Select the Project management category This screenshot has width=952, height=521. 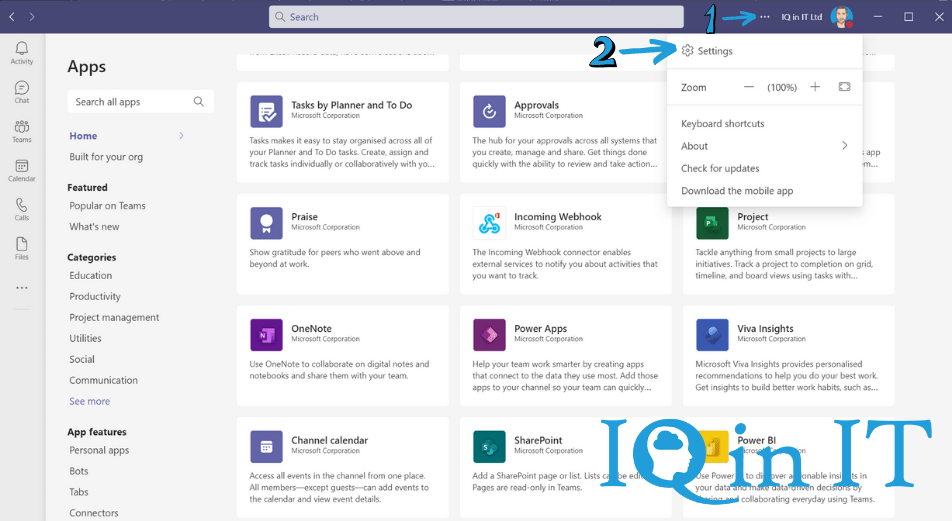point(114,317)
